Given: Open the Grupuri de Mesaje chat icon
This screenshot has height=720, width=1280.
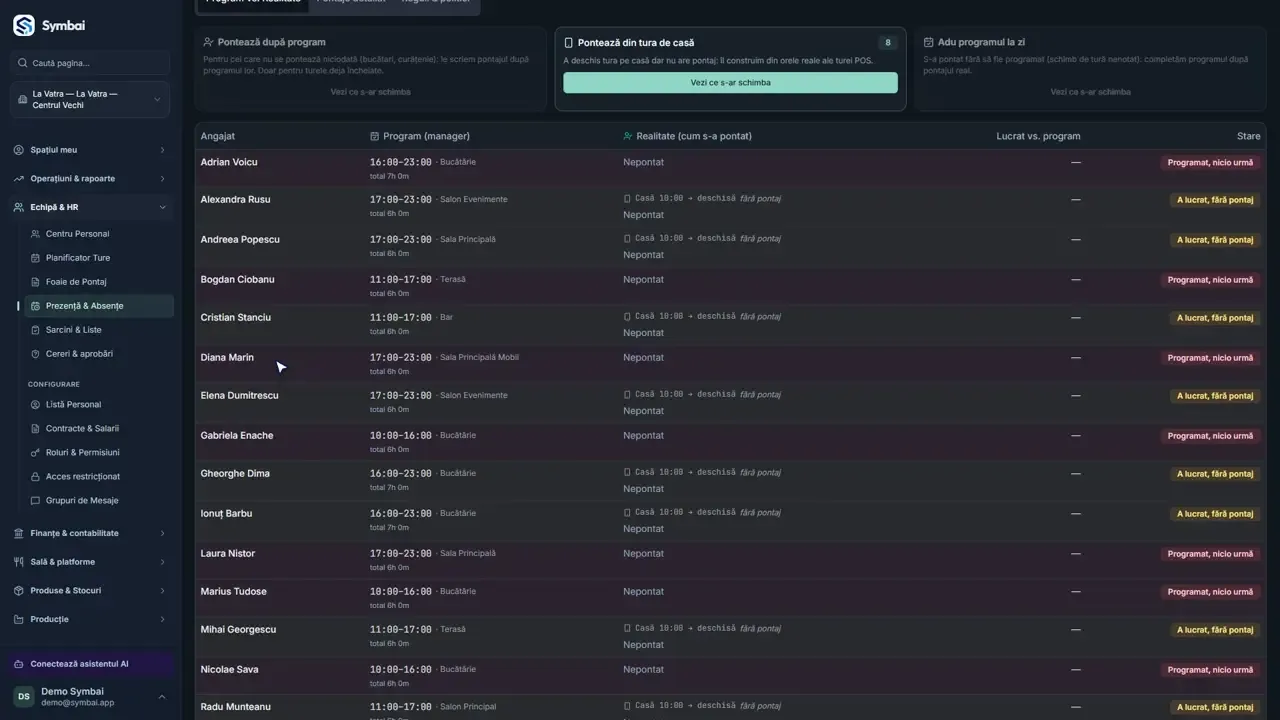Looking at the screenshot, I should coord(36,501).
